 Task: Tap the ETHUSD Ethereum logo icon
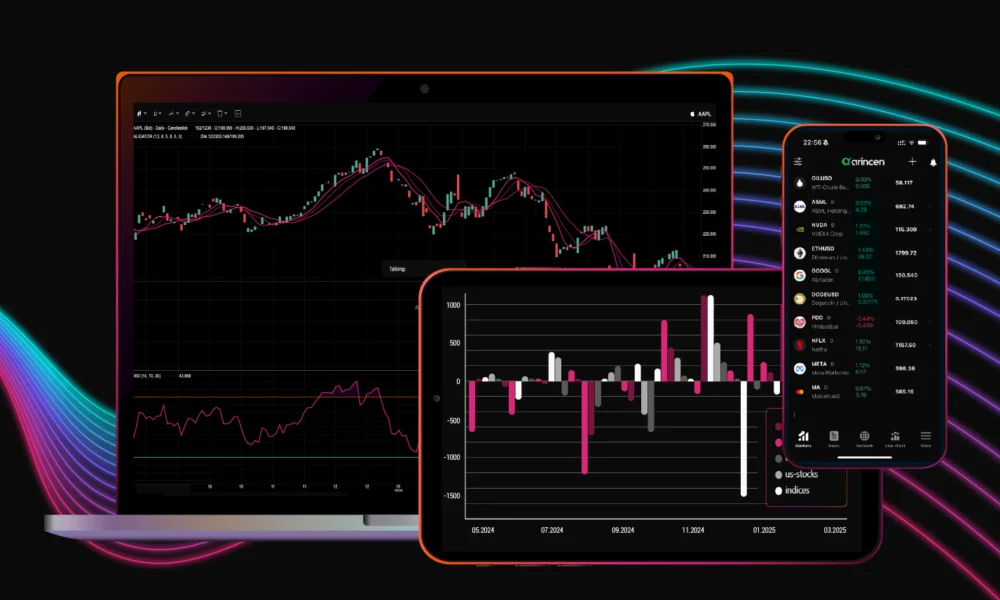pos(800,253)
